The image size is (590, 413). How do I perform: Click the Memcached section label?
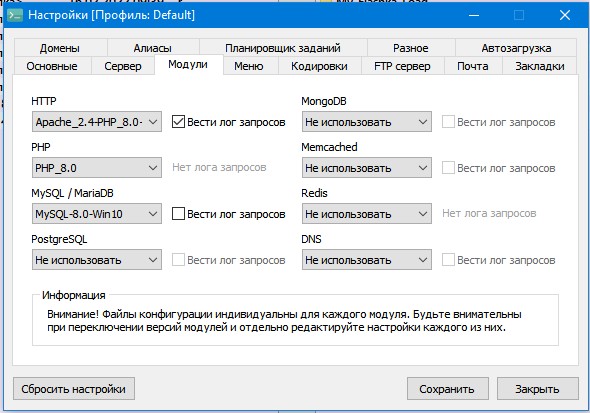[x=329, y=147]
